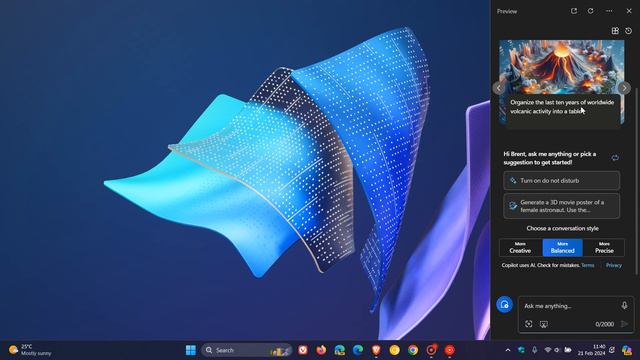Image resolution: width=640 pixels, height=360 pixels.
Task: Click the taskbar Search box
Action: click(x=247, y=350)
